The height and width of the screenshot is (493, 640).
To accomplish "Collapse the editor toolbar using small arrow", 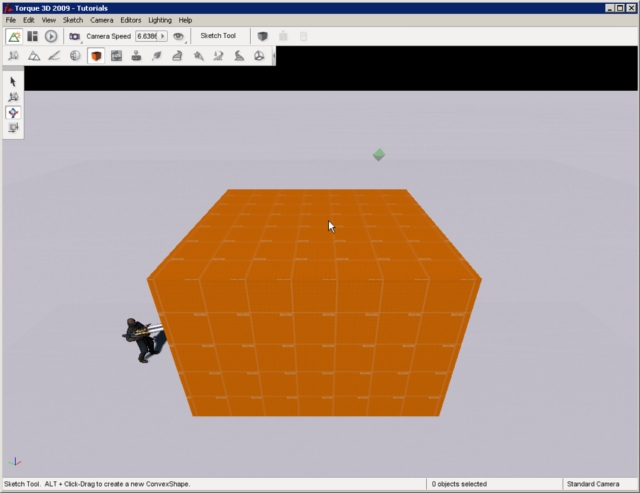I will 274,56.
